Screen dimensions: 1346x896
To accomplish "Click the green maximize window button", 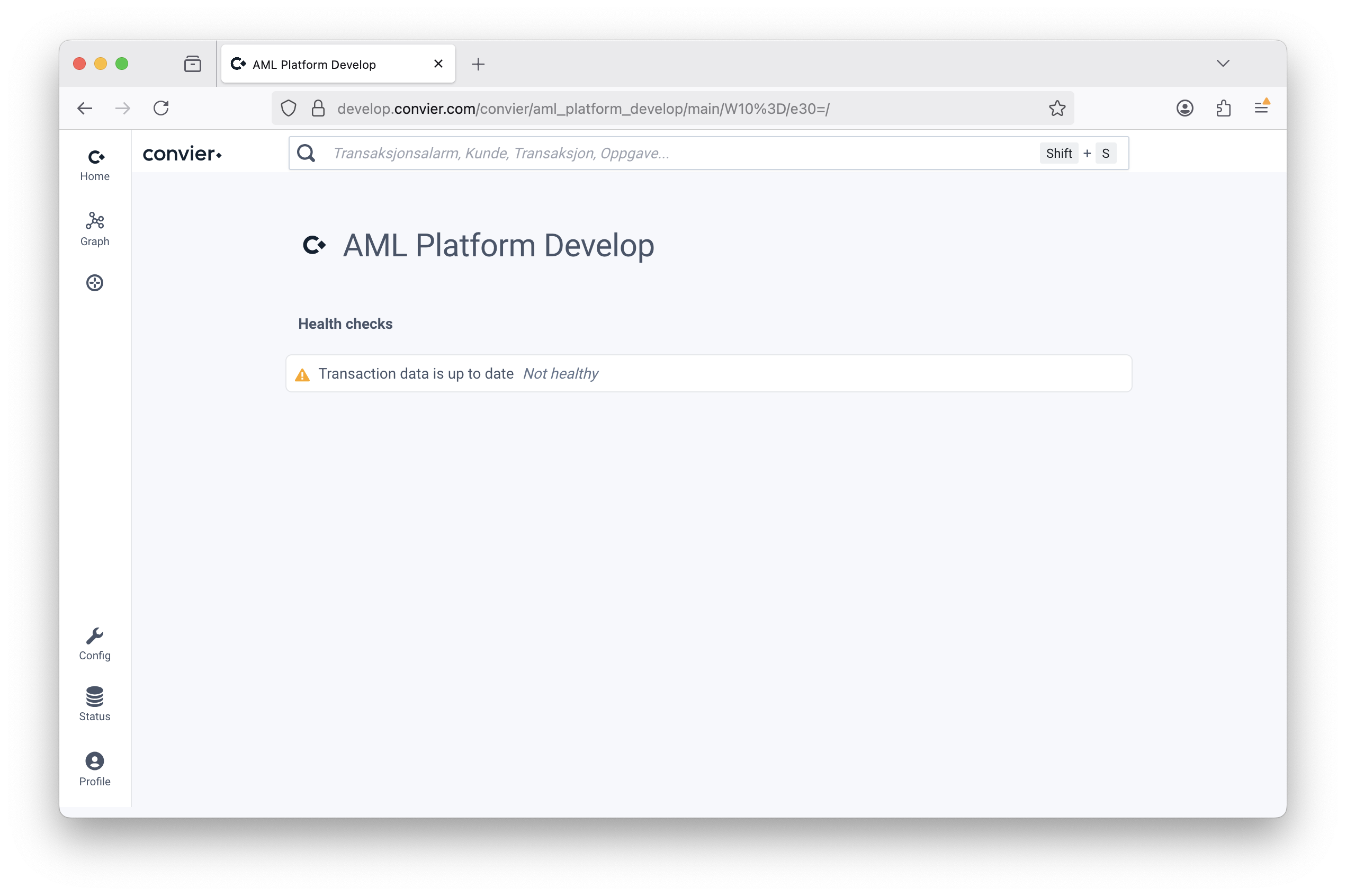I will pos(122,64).
